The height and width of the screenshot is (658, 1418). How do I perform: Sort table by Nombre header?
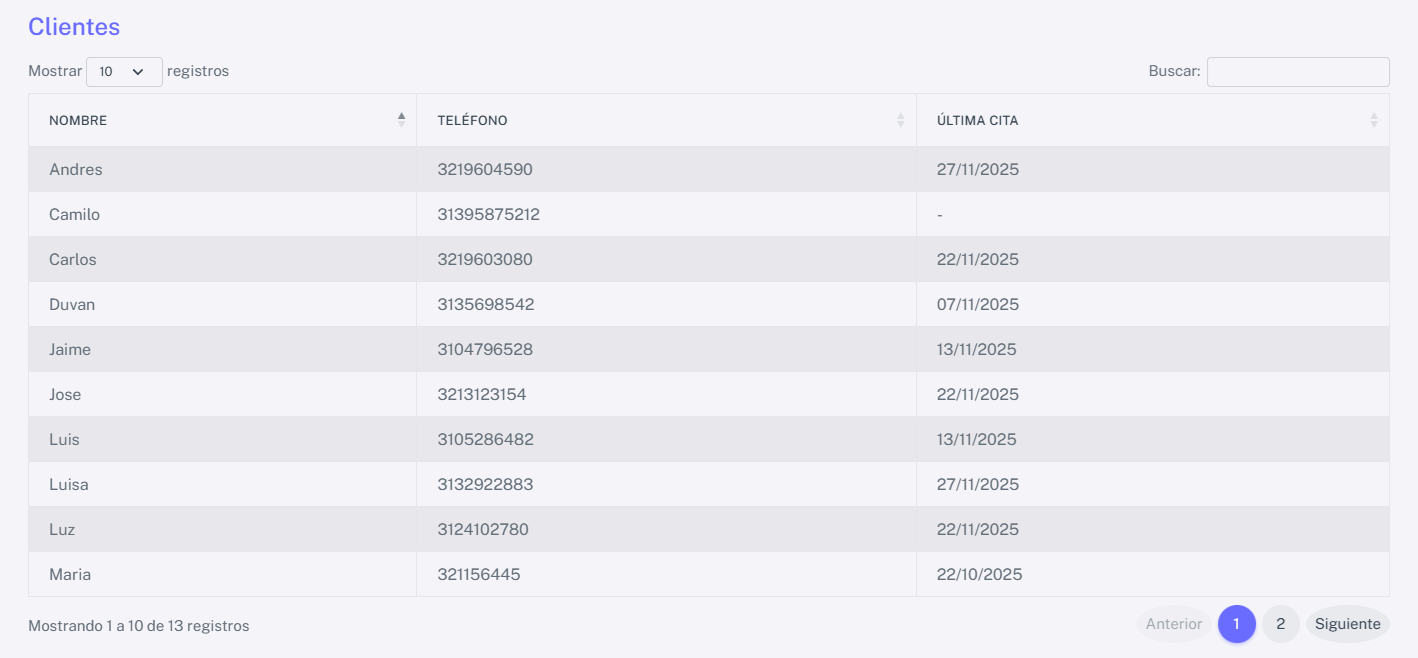78,121
